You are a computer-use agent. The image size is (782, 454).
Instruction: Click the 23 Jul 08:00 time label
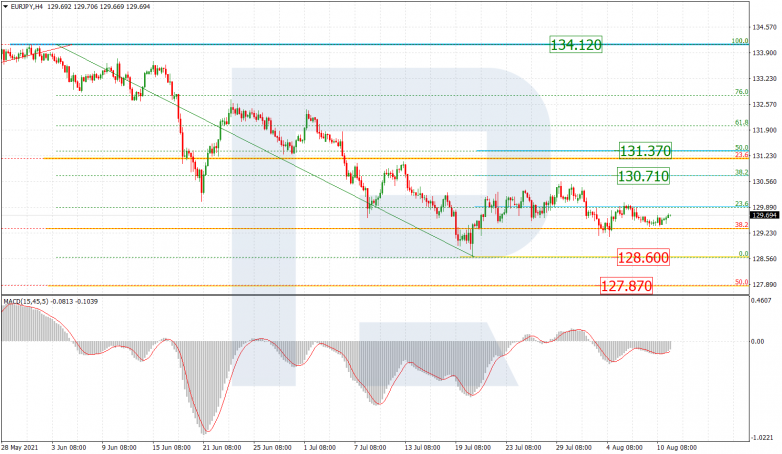click(x=523, y=448)
